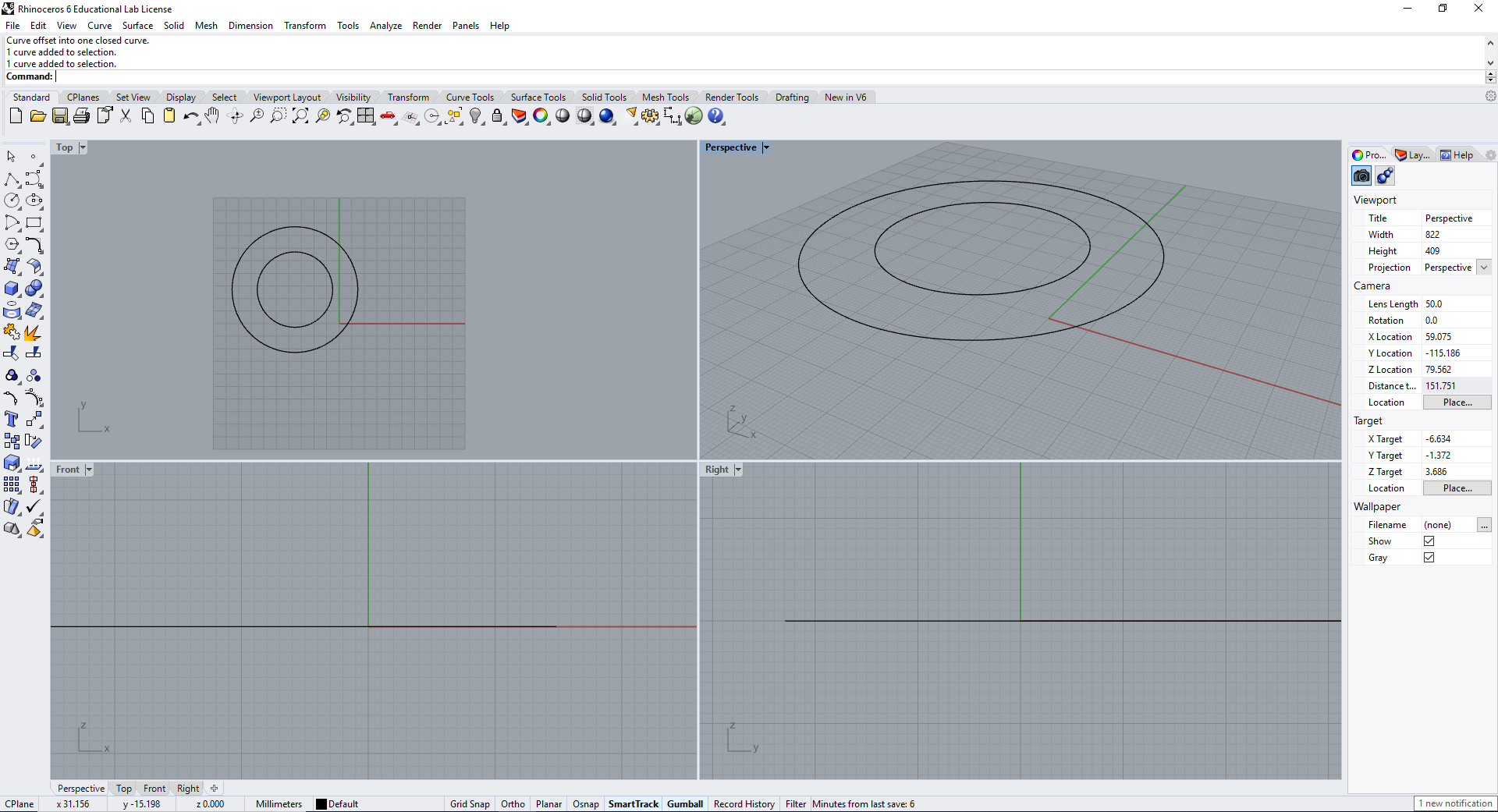Viewport: 1498px width, 812px height.
Task: Select the Polygon tool in left sidebar
Action: coord(12,245)
